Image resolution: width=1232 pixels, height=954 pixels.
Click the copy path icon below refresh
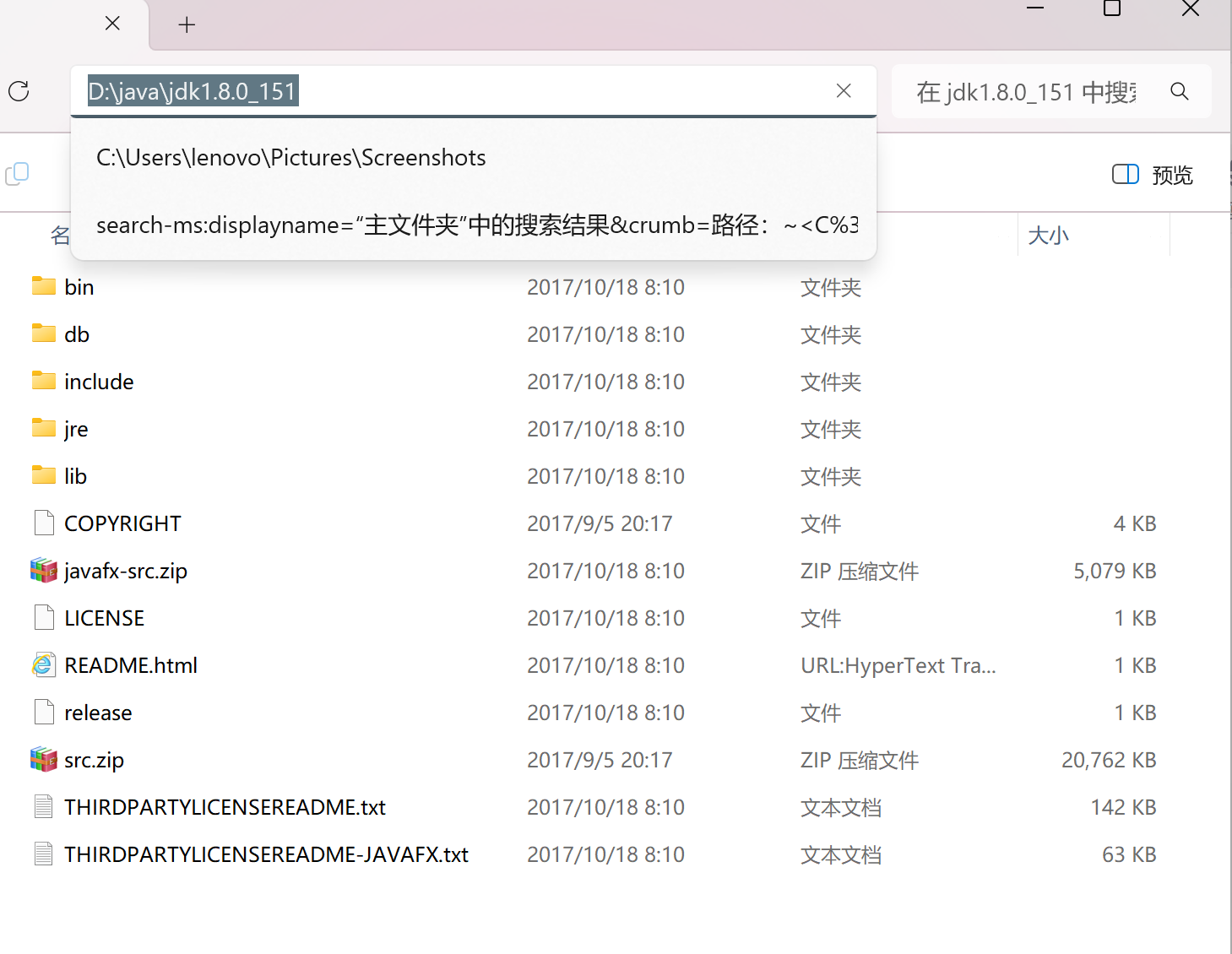(x=17, y=174)
